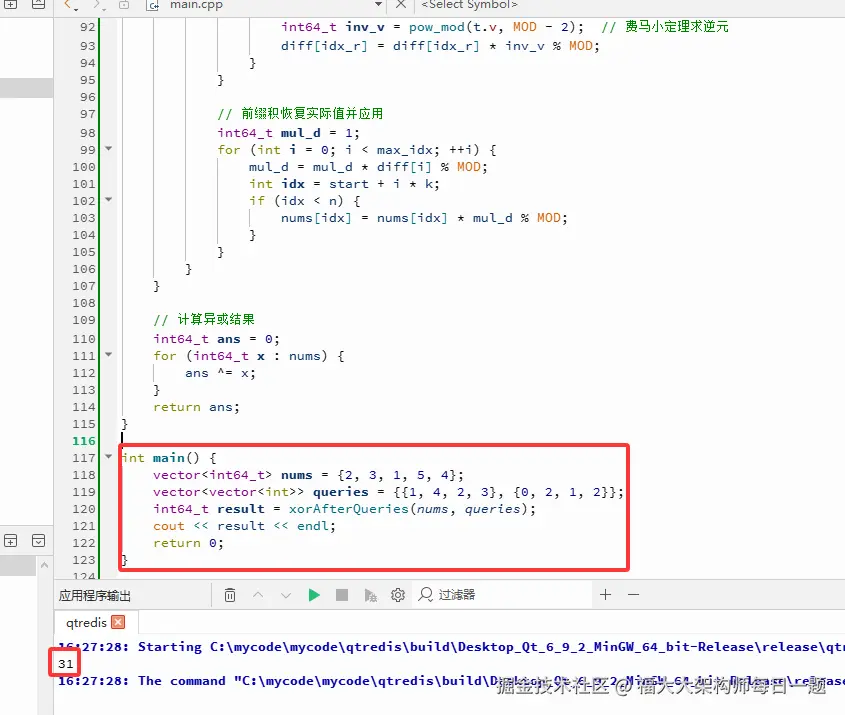Click the top-left split add icon

10,5
